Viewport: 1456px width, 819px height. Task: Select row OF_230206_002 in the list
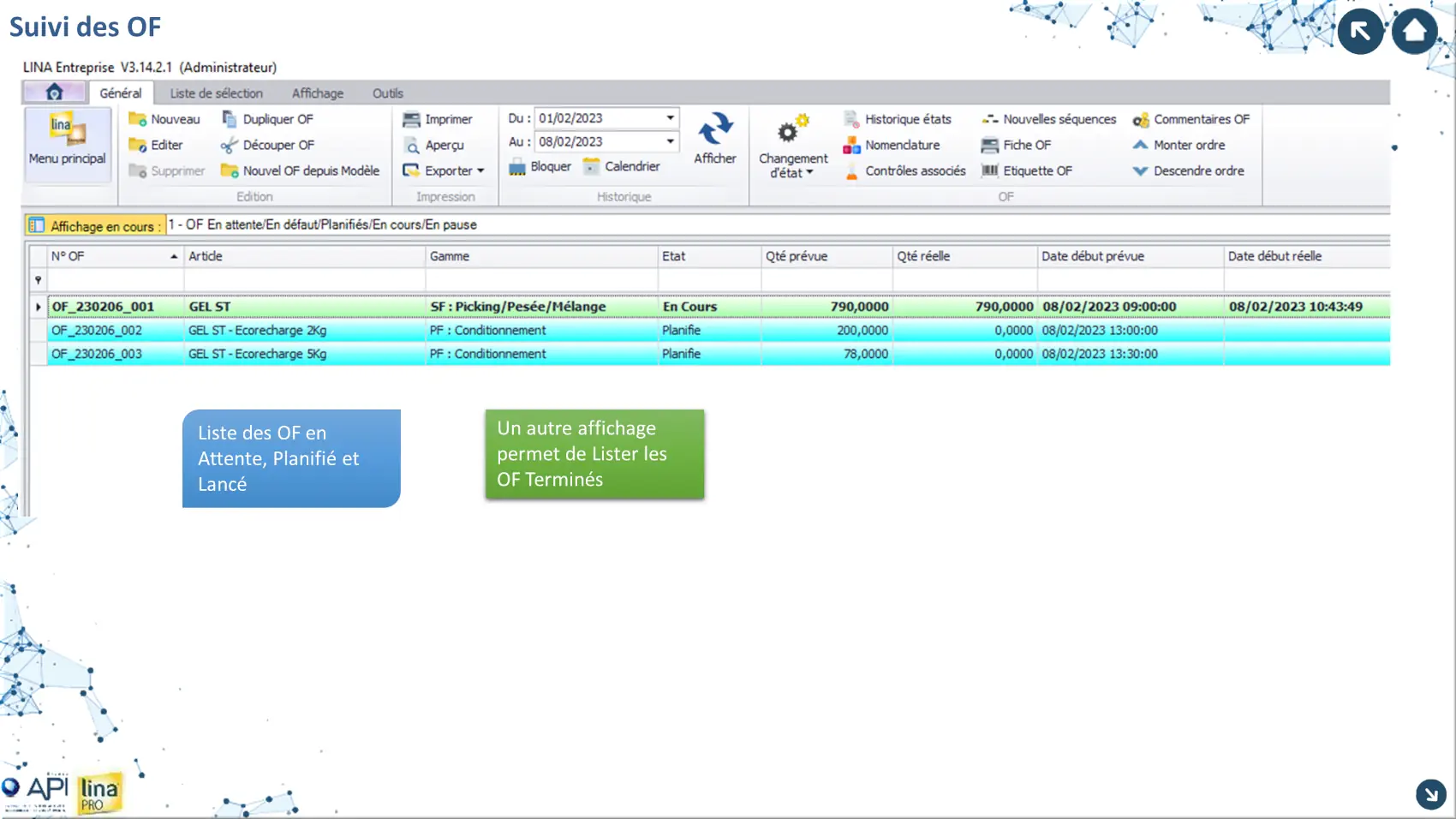click(x=97, y=331)
